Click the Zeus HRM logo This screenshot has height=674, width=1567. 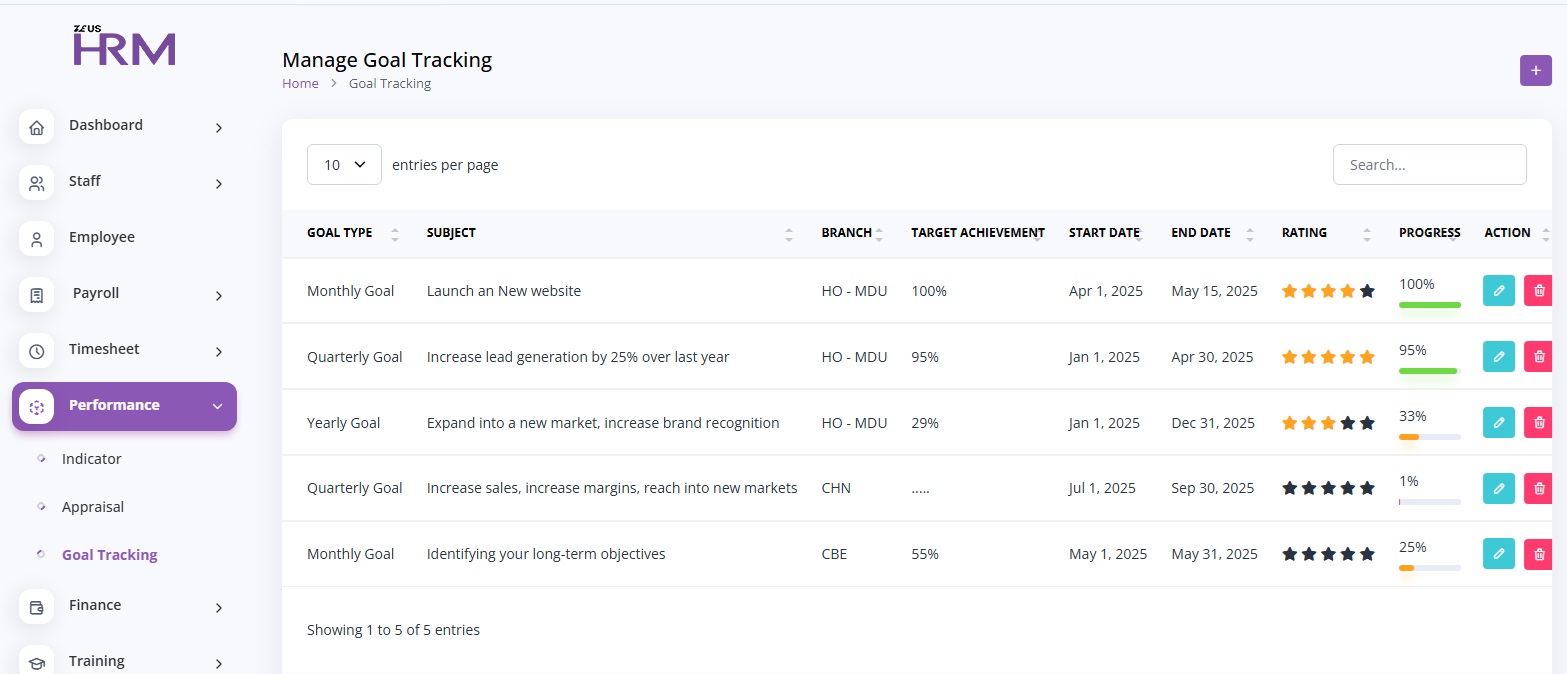[124, 46]
